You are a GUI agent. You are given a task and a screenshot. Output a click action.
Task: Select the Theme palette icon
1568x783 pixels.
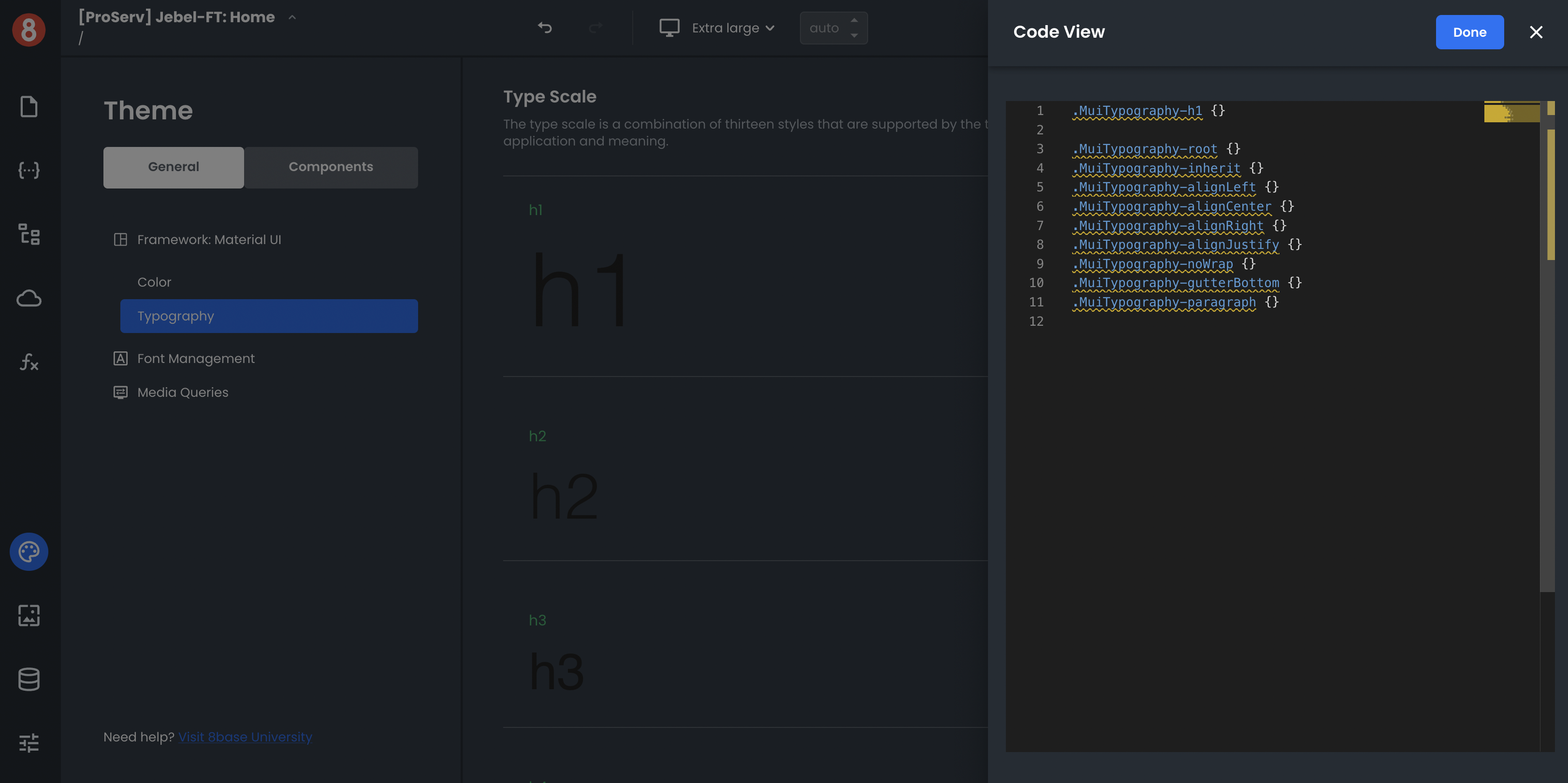click(x=29, y=551)
